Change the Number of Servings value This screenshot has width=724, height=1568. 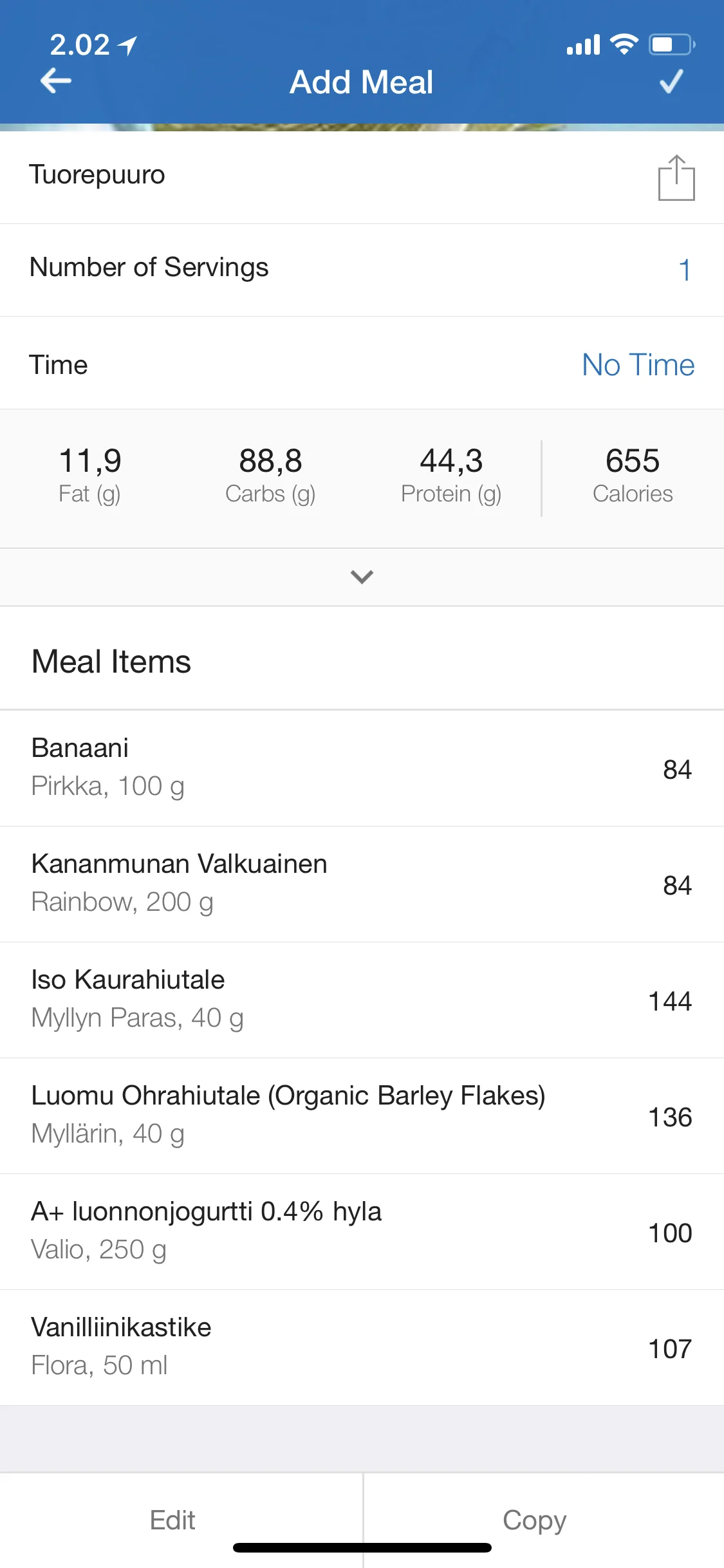click(x=684, y=270)
